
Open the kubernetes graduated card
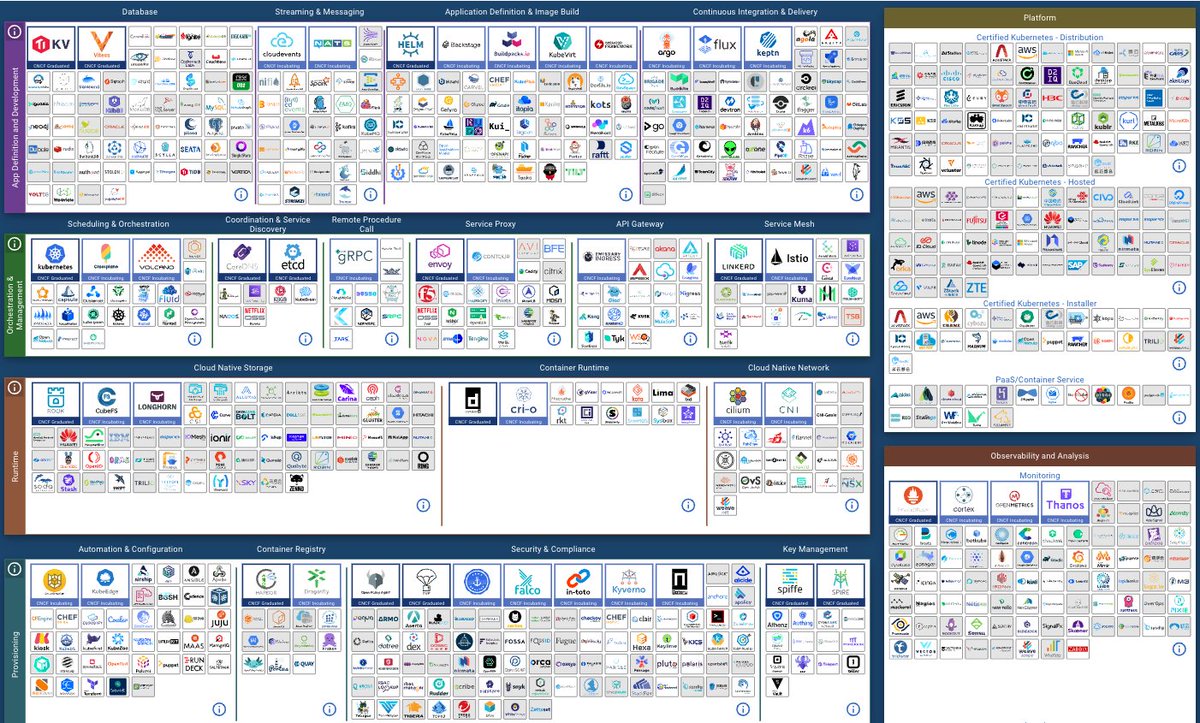(54, 260)
